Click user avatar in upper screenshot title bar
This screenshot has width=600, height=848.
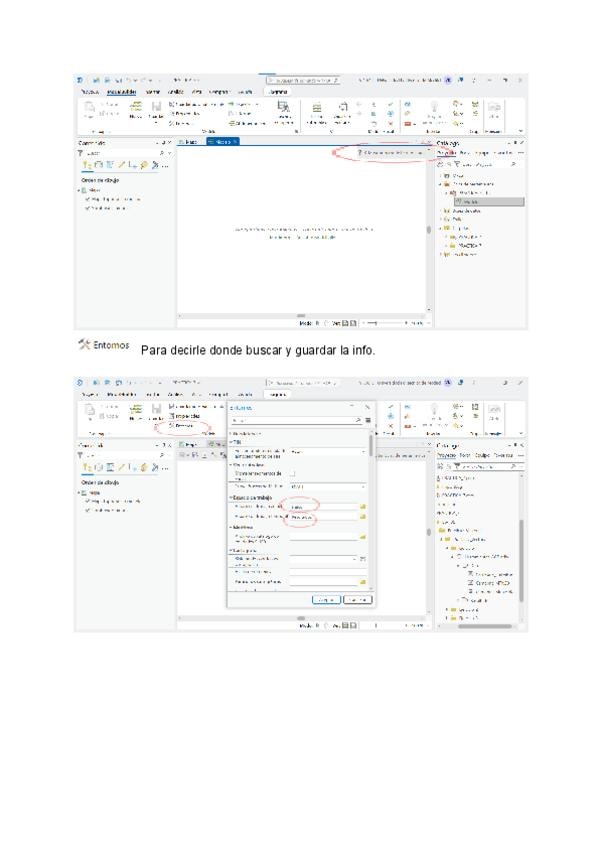click(449, 80)
